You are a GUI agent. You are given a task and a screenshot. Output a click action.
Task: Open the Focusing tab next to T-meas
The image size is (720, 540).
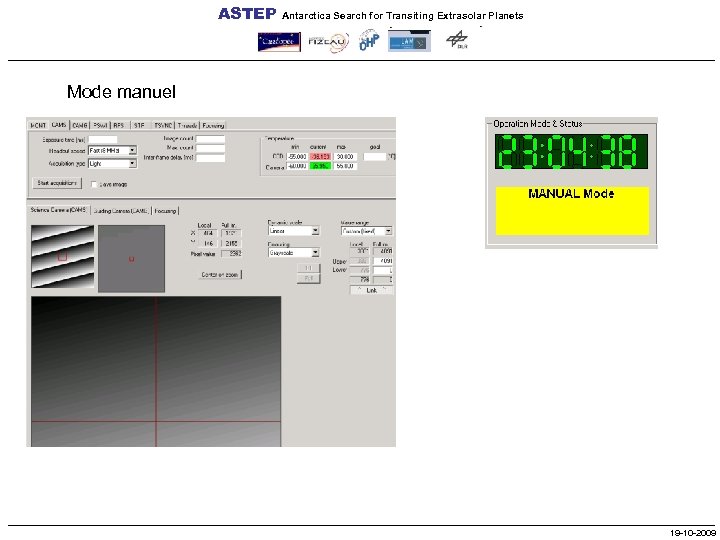213,125
